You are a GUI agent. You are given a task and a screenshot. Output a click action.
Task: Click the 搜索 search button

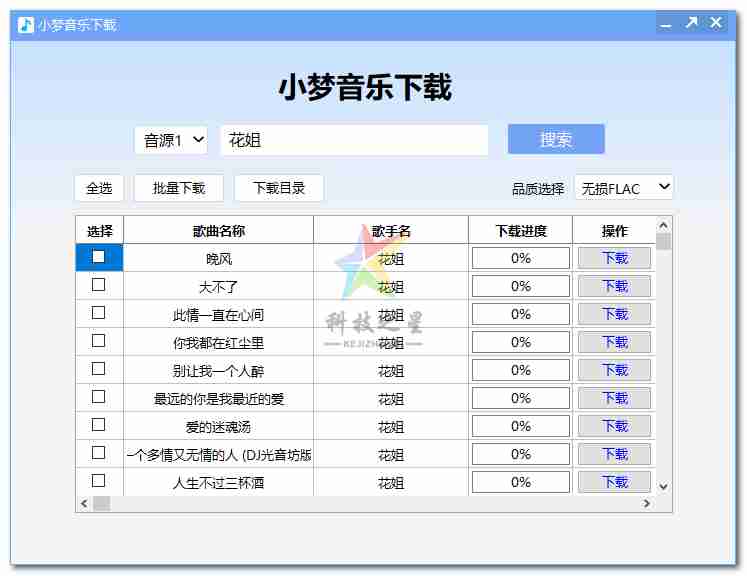pyautogui.click(x=556, y=139)
